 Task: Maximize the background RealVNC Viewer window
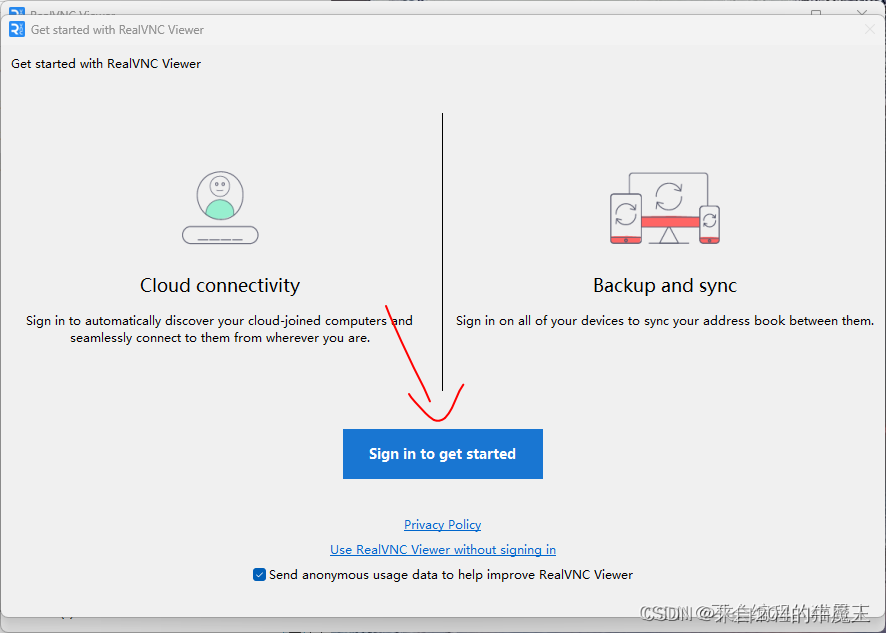tap(816, 12)
